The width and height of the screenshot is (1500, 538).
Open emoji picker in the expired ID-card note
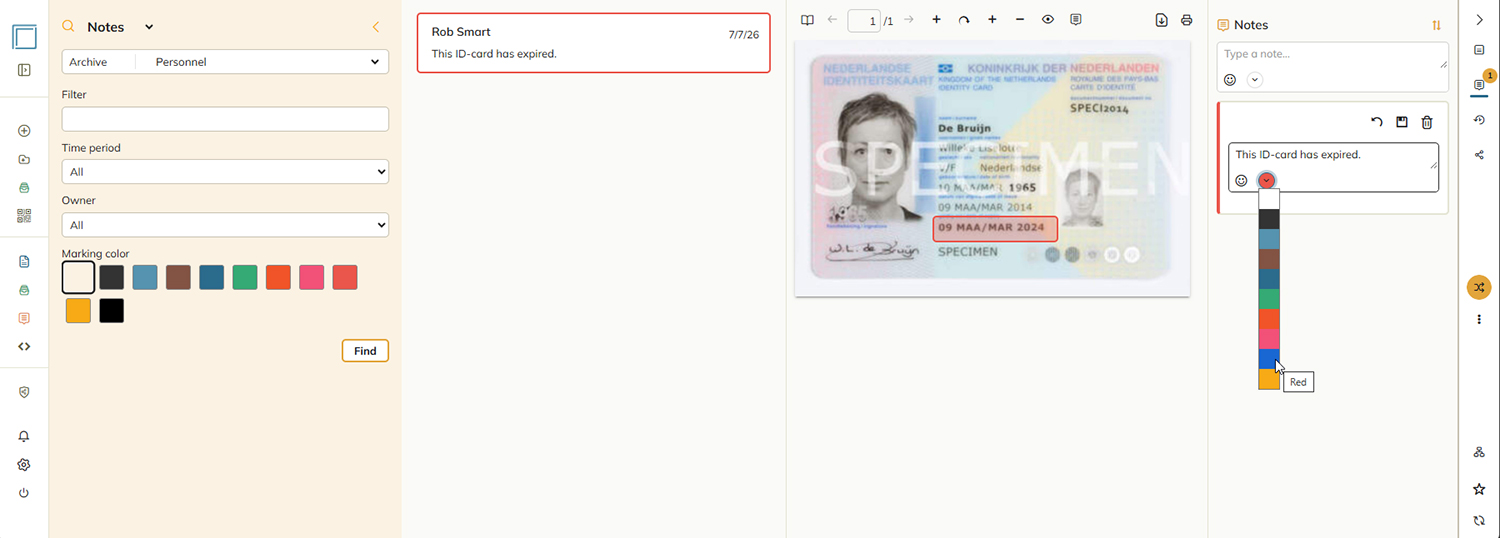click(x=1241, y=180)
